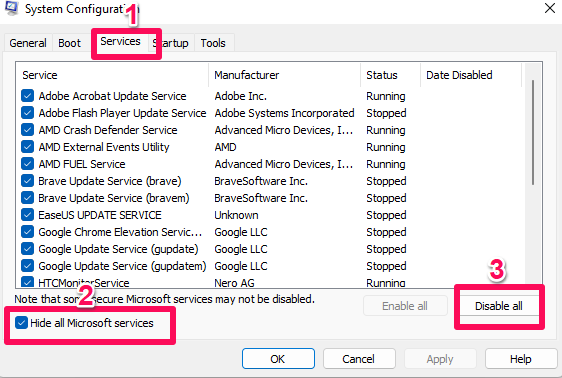The height and width of the screenshot is (378, 562).
Task: Select Running status of AMD External Events Utility
Action: [x=386, y=147]
